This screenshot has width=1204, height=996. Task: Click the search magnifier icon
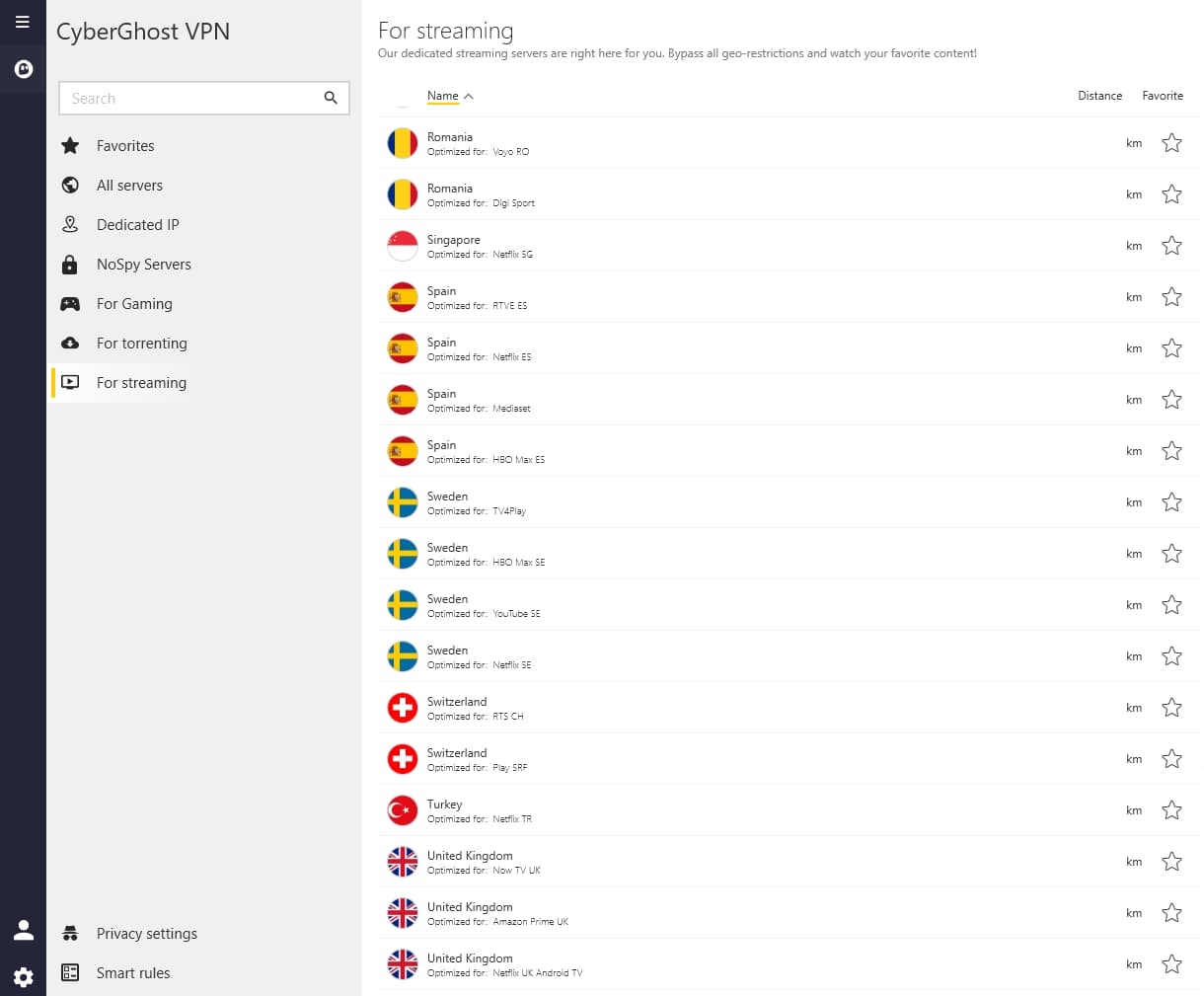click(331, 98)
